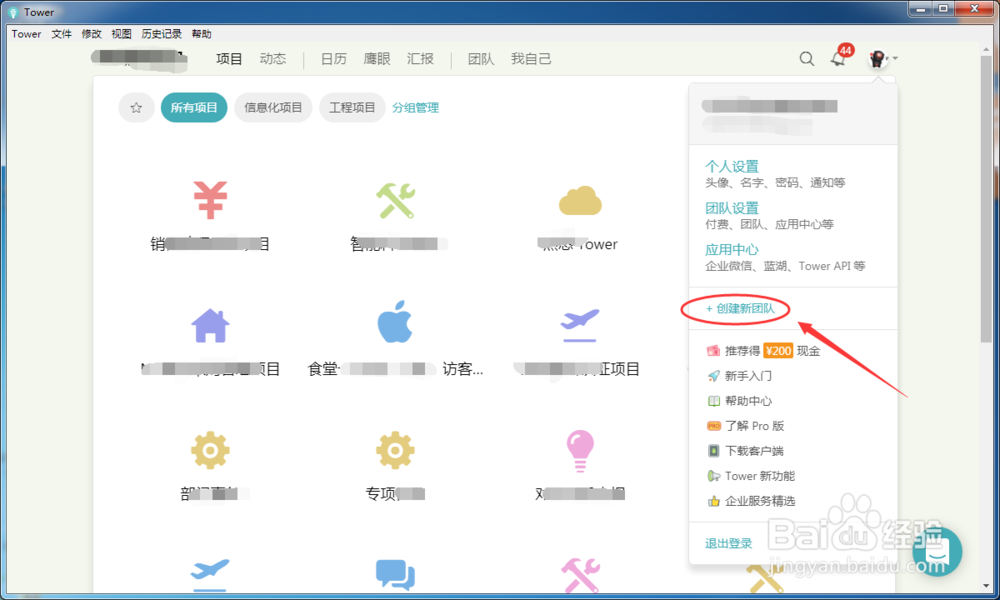Open the 分组管理 link
This screenshot has width=1000, height=600.
point(415,108)
